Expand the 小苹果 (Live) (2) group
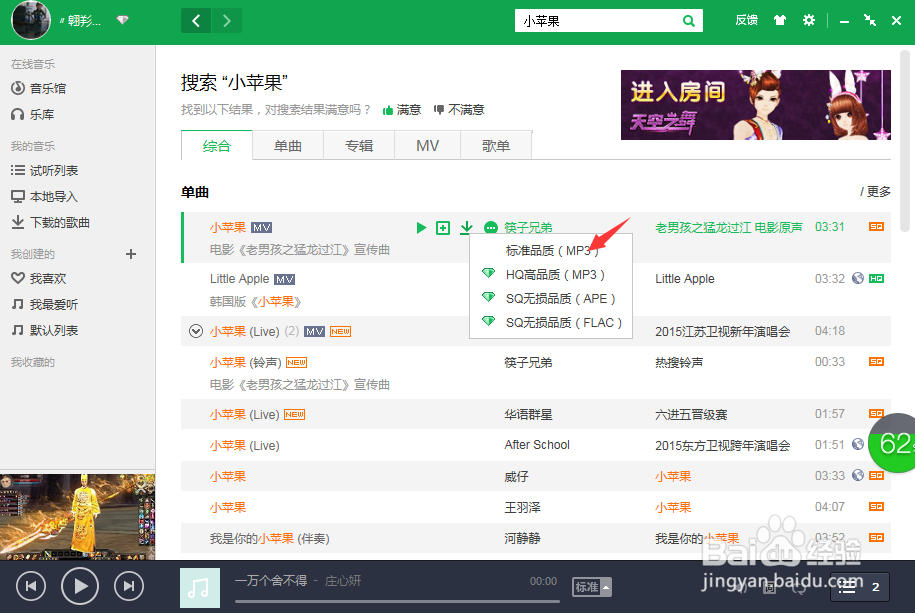Image resolution: width=915 pixels, height=613 pixels. pyautogui.click(x=195, y=332)
